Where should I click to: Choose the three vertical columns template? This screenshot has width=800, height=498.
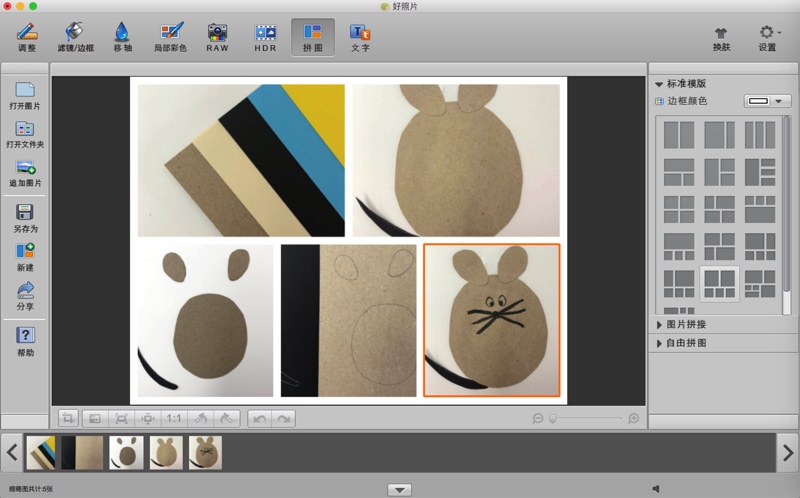(x=760, y=135)
